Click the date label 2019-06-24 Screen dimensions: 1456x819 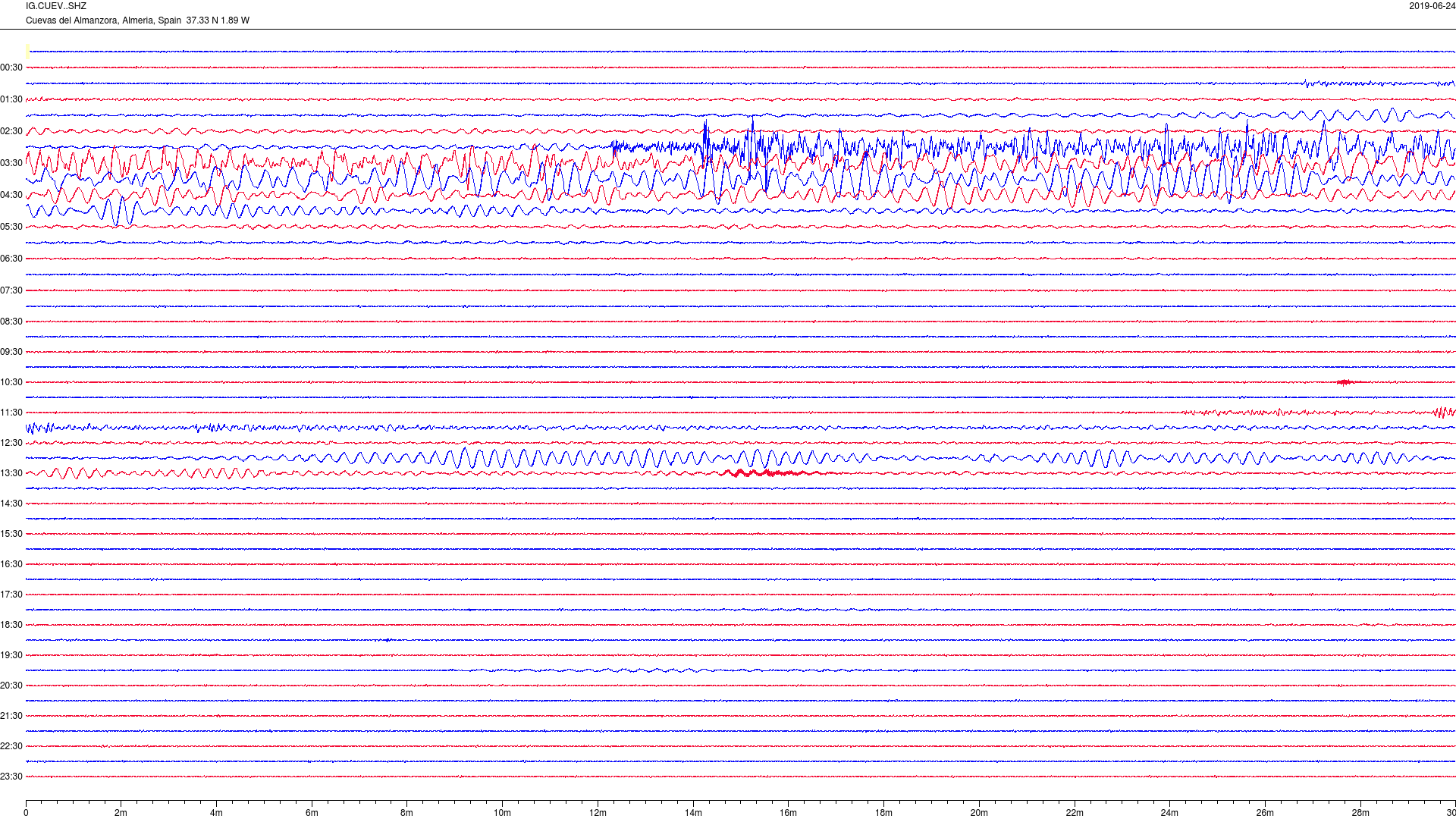coord(1432,6)
